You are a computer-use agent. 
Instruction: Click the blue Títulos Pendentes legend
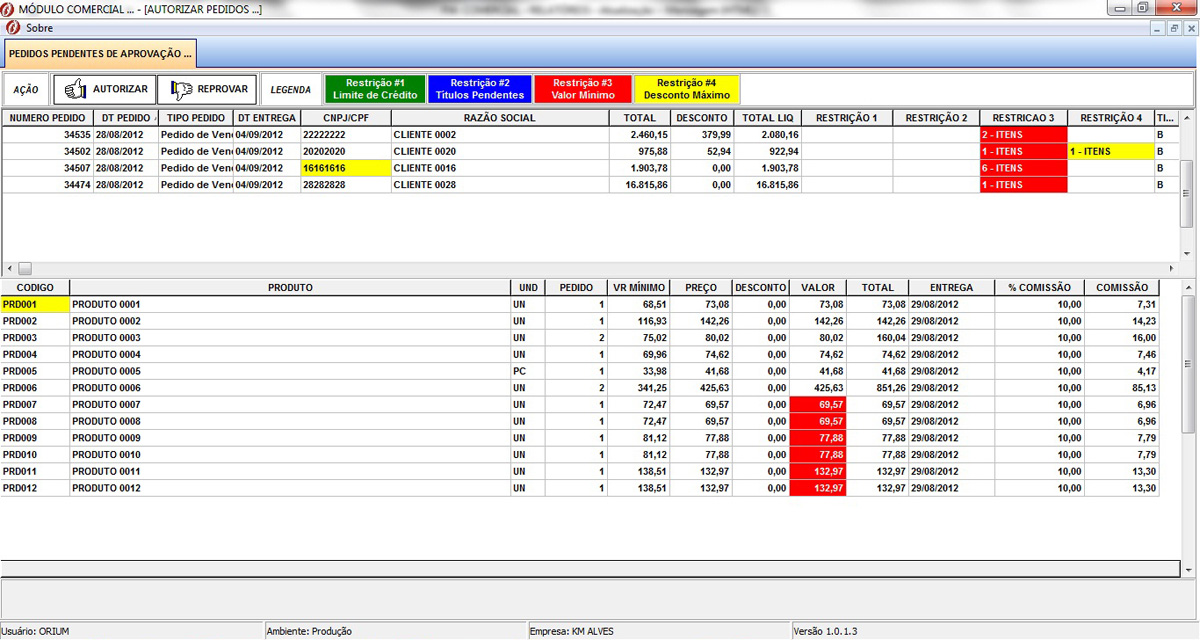coord(480,89)
